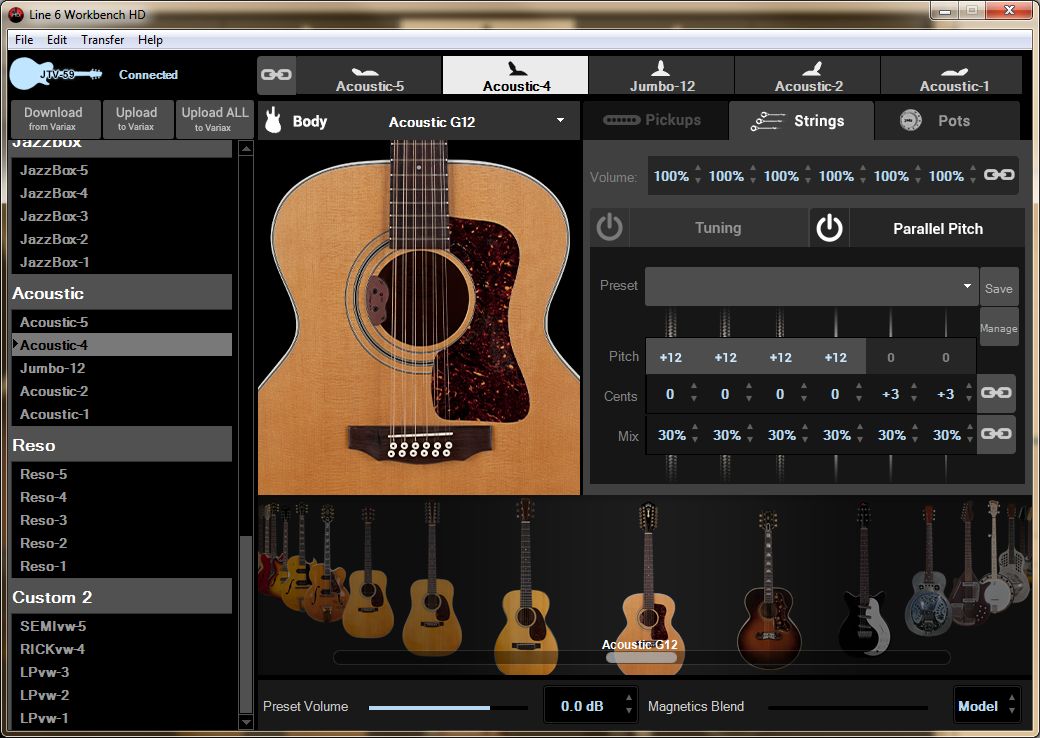Toggle the Parallel Pitch power button
Image resolution: width=1040 pixels, height=738 pixels.
[x=829, y=227]
